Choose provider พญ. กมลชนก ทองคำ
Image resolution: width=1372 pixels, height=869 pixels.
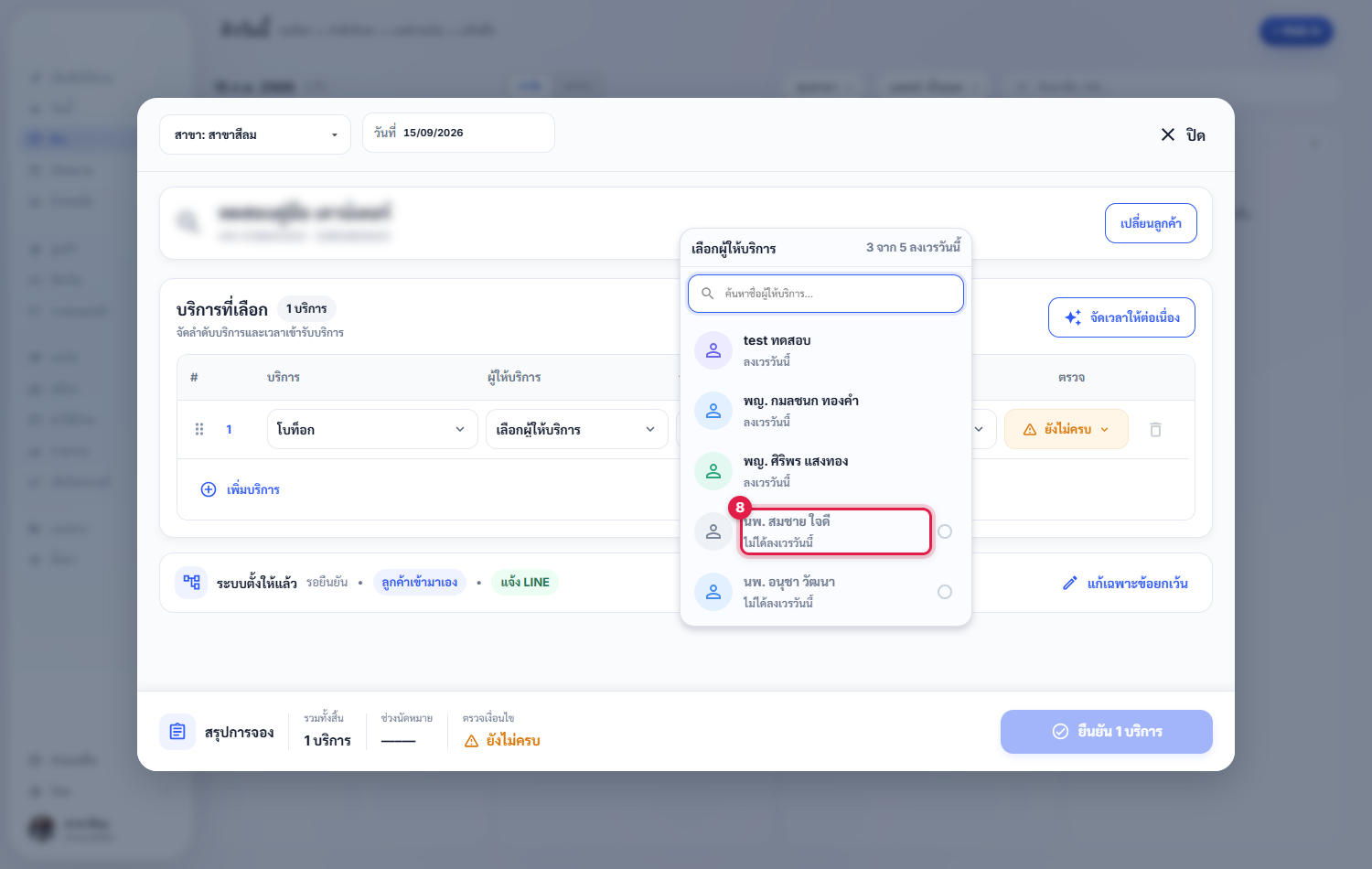pyautogui.click(x=826, y=411)
